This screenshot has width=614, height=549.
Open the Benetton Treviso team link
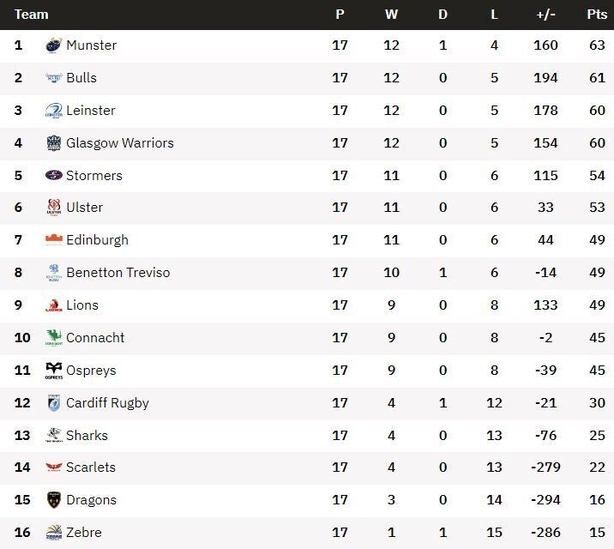pos(118,272)
